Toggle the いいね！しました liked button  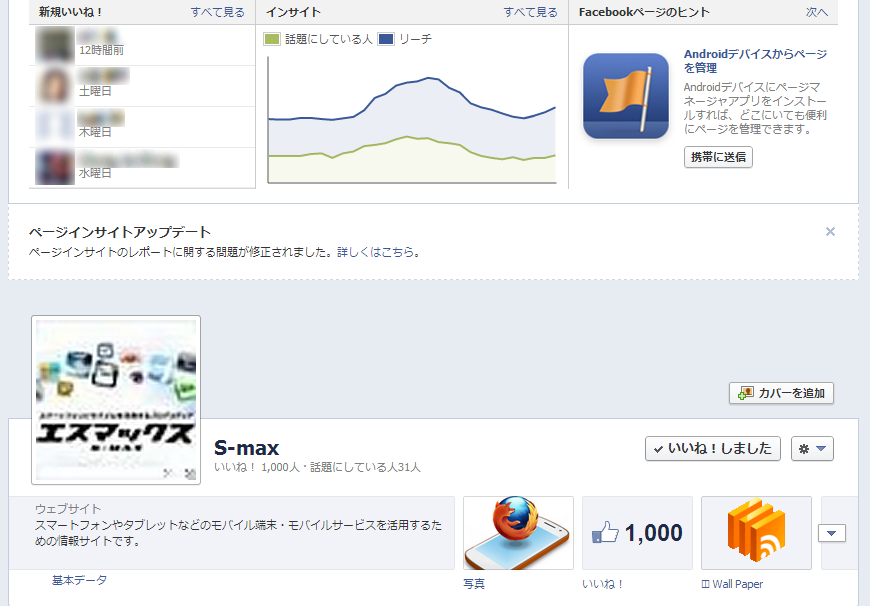(x=713, y=448)
